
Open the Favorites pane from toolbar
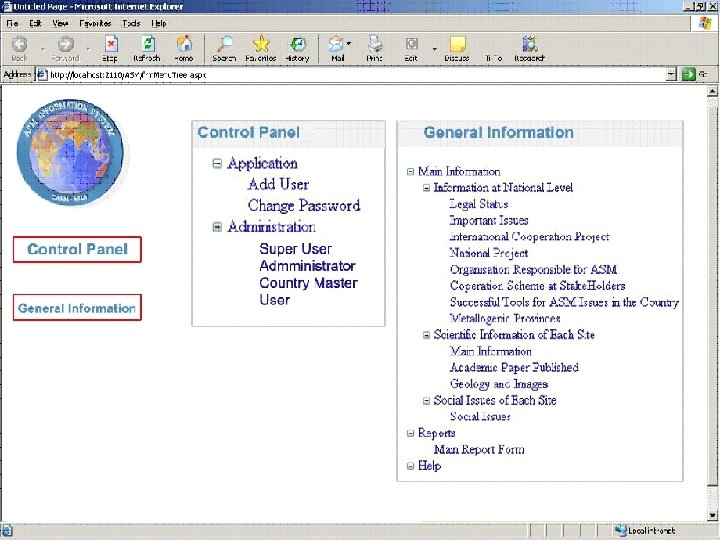(261, 49)
